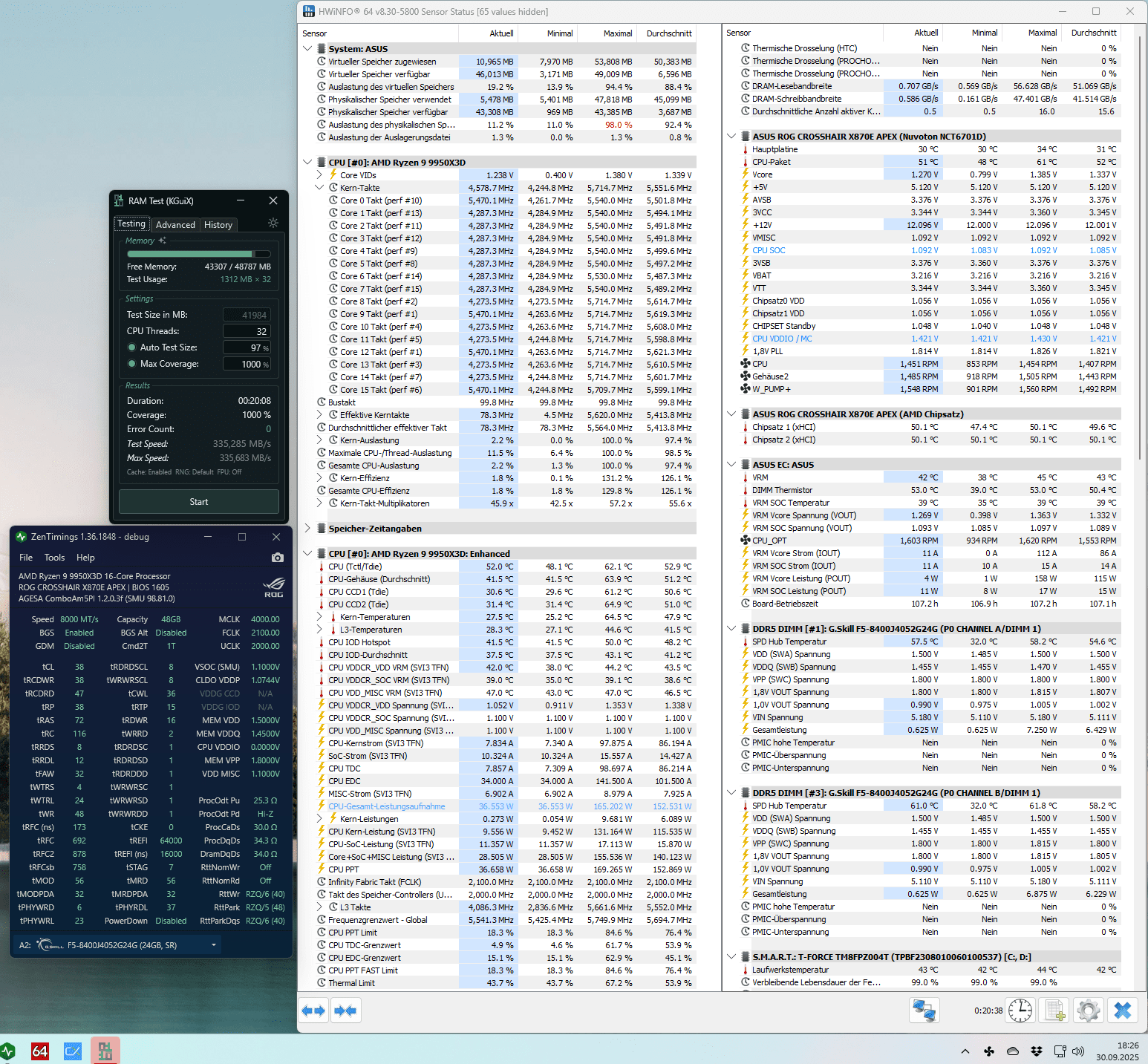Click the Auto Test Size percent field
Image resolution: width=1148 pixels, height=1064 pixels.
click(247, 347)
